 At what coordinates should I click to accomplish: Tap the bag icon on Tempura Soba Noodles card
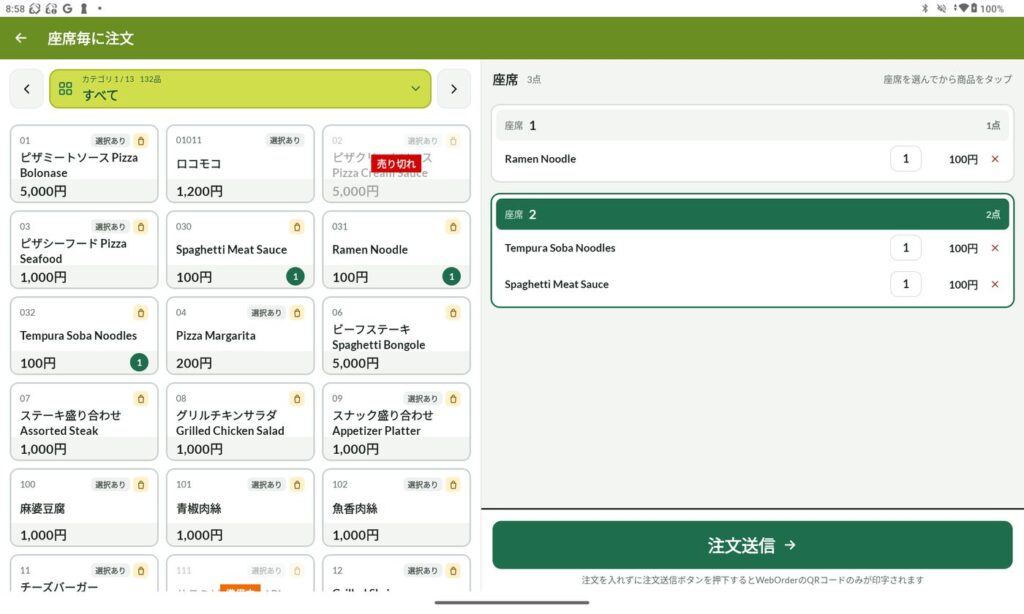pyautogui.click(x=141, y=313)
